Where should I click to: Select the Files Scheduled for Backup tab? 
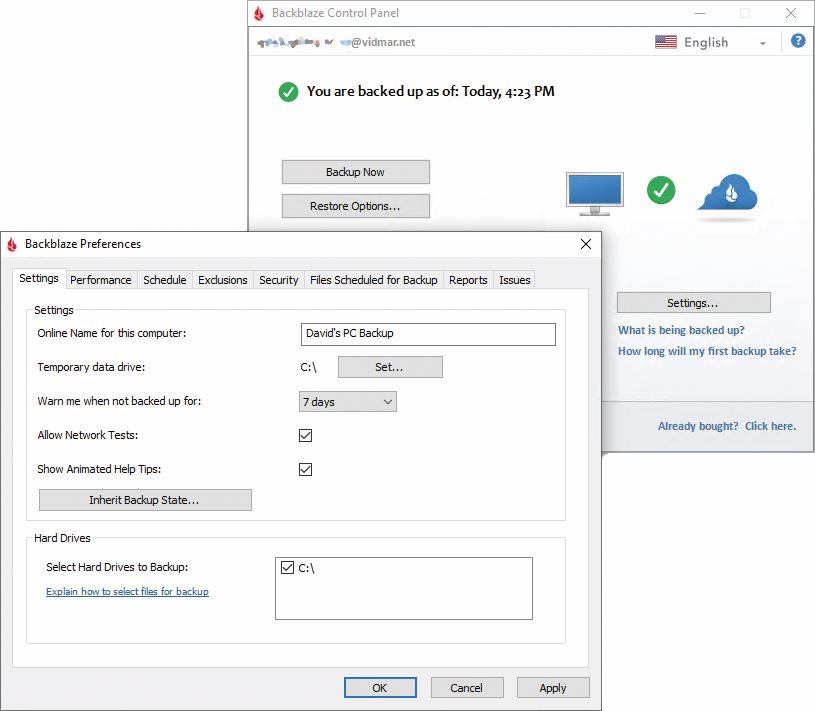click(x=374, y=280)
